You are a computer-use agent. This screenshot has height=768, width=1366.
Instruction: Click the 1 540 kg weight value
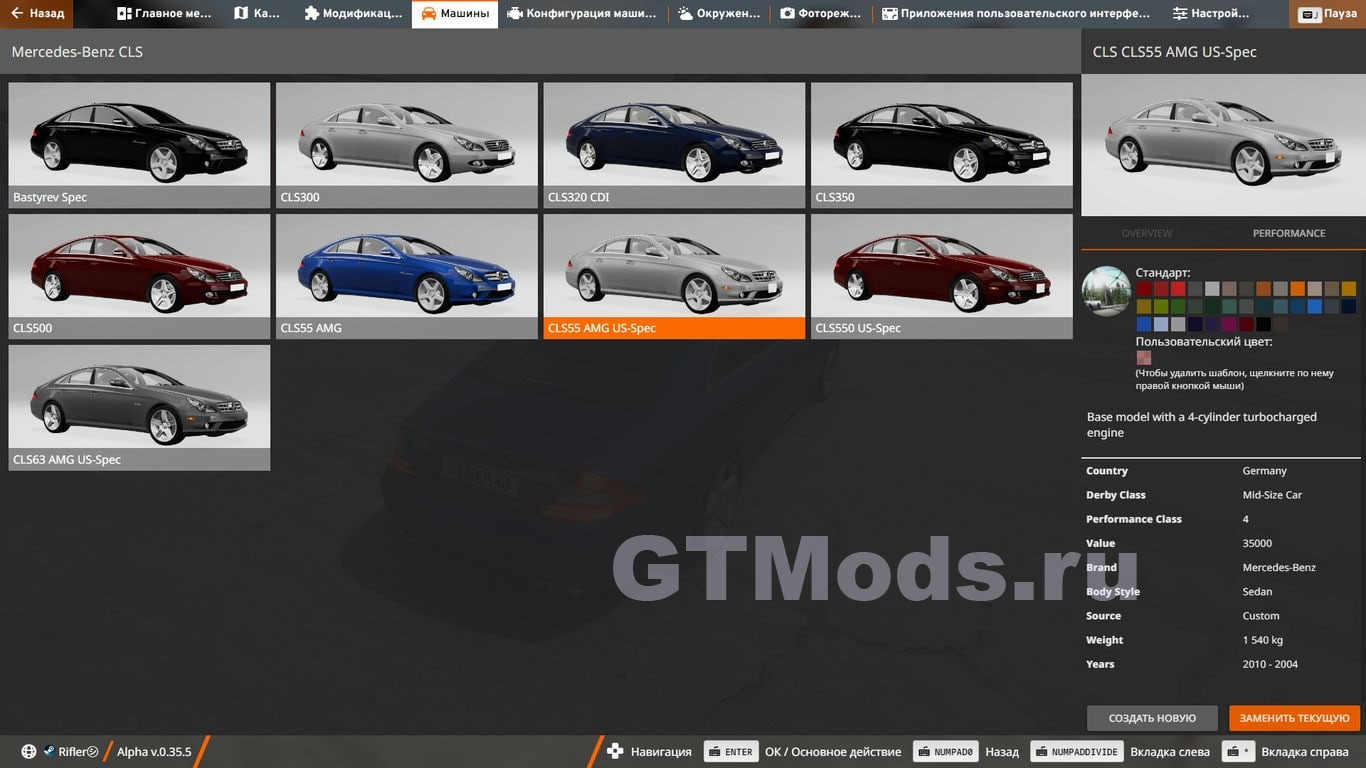[1263, 640]
